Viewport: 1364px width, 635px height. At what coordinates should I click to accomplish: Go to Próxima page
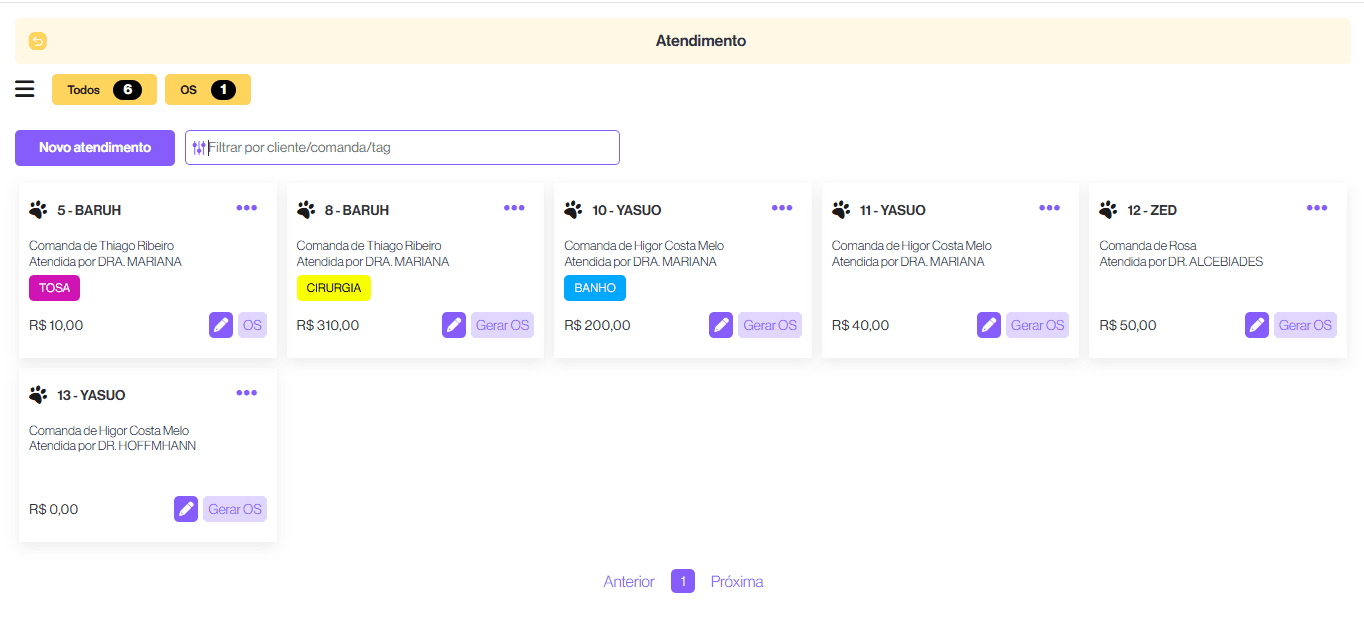(x=737, y=582)
